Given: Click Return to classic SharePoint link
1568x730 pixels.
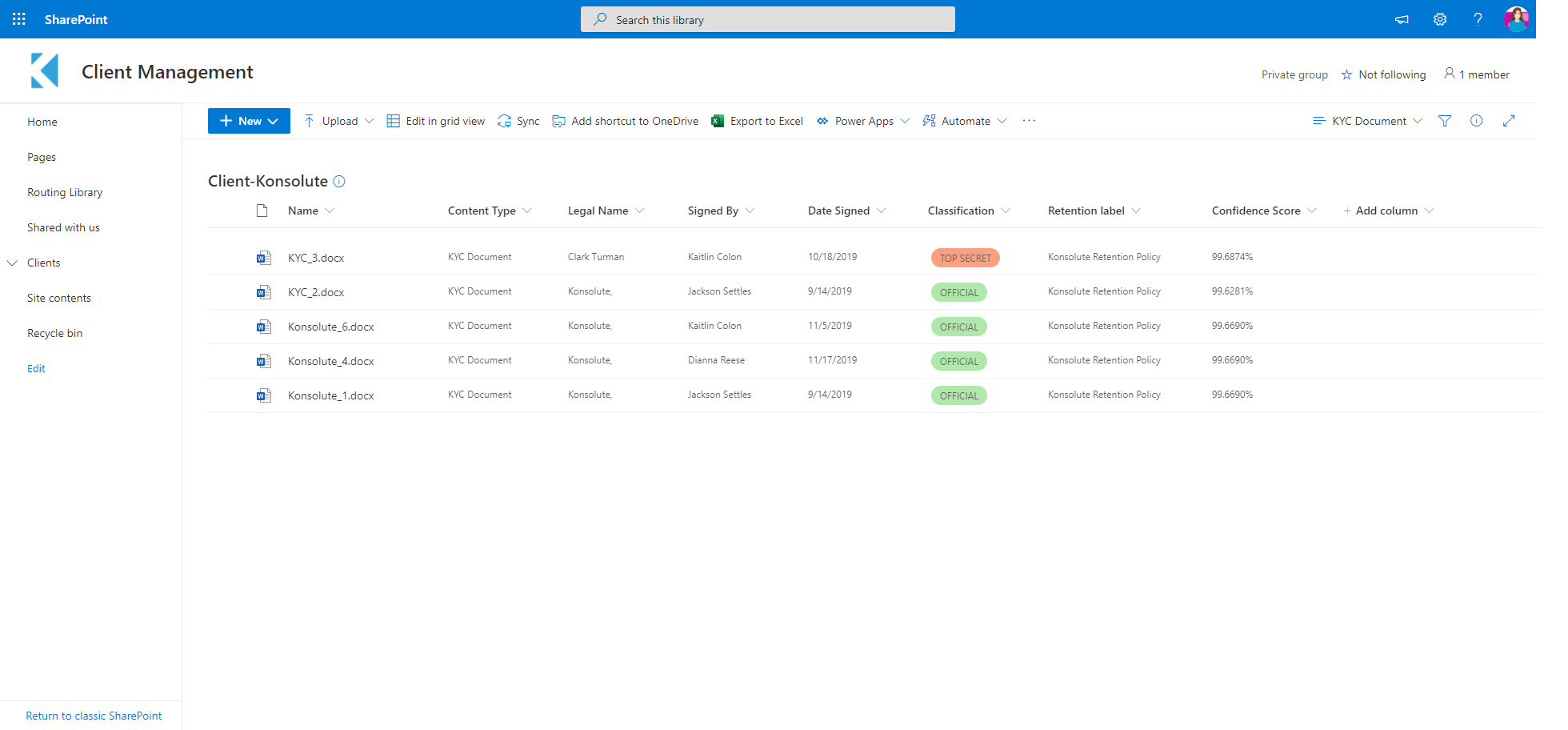Looking at the screenshot, I should 94,716.
